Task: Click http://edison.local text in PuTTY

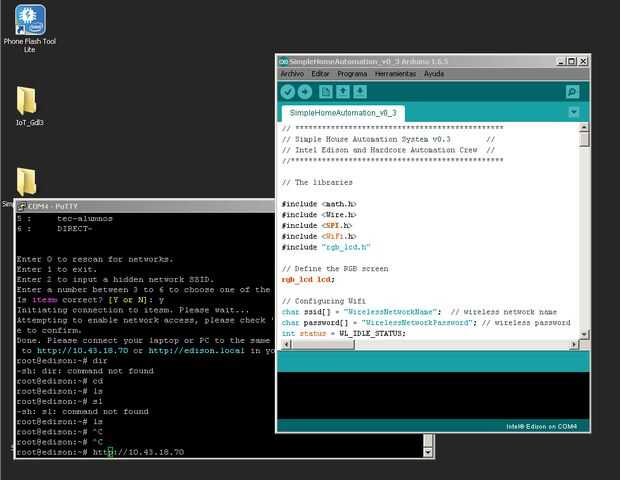Action: pos(197,351)
